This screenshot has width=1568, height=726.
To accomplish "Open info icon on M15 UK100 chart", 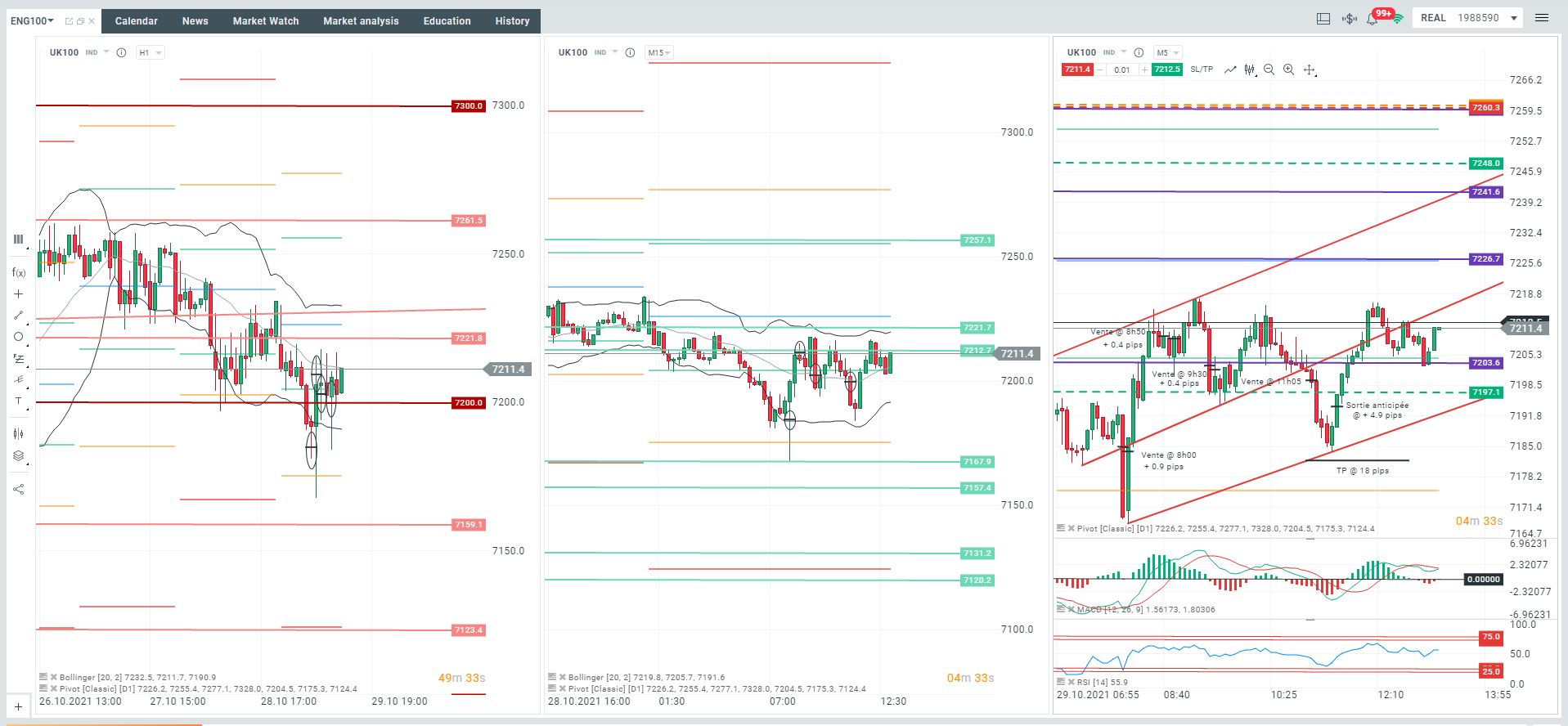I will tap(630, 52).
